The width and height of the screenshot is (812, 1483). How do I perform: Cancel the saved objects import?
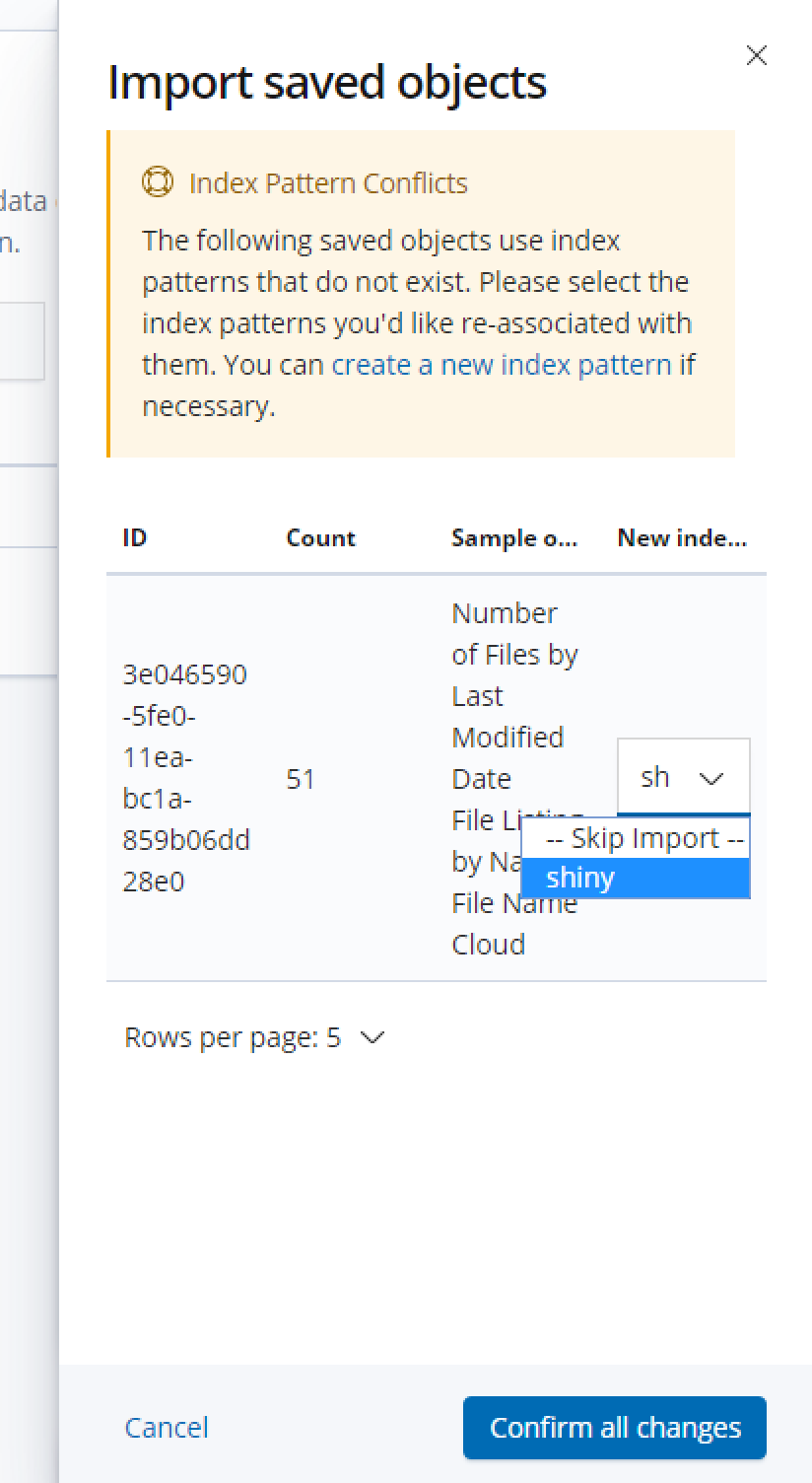(x=167, y=1427)
